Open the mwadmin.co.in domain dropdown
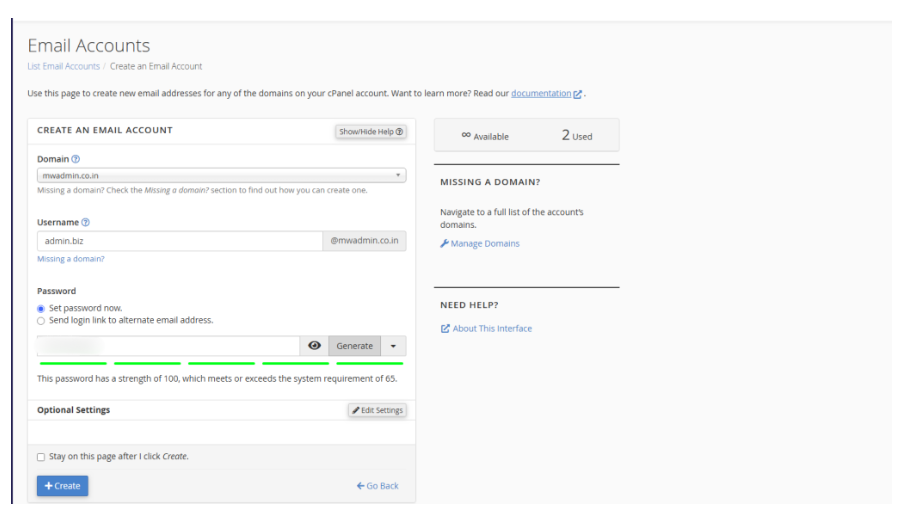 point(221,175)
